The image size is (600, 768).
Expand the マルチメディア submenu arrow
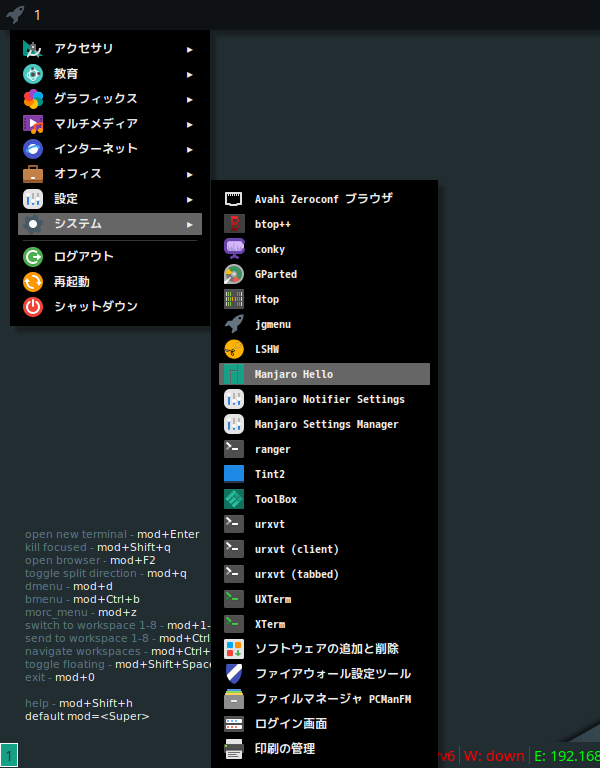[x=190, y=124]
